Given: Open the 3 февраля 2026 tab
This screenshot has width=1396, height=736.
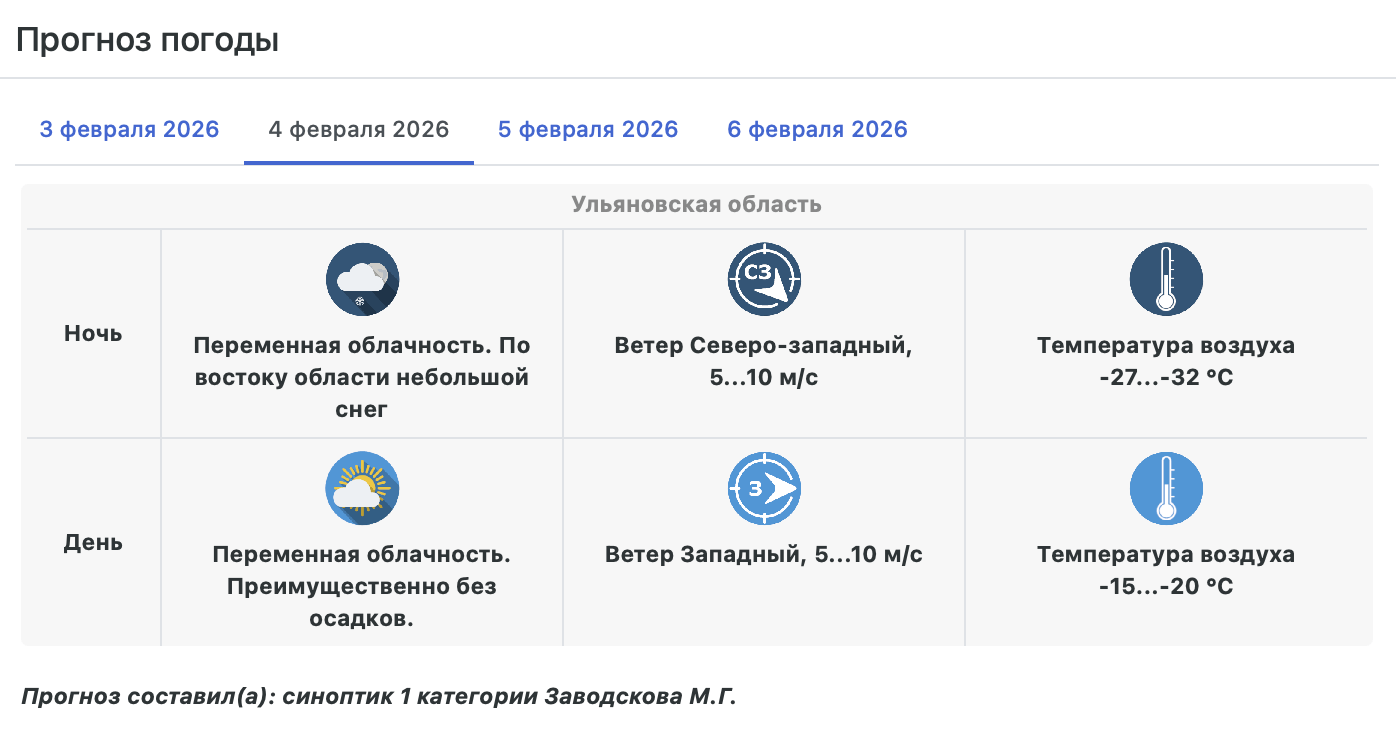Looking at the screenshot, I should click(x=129, y=130).
